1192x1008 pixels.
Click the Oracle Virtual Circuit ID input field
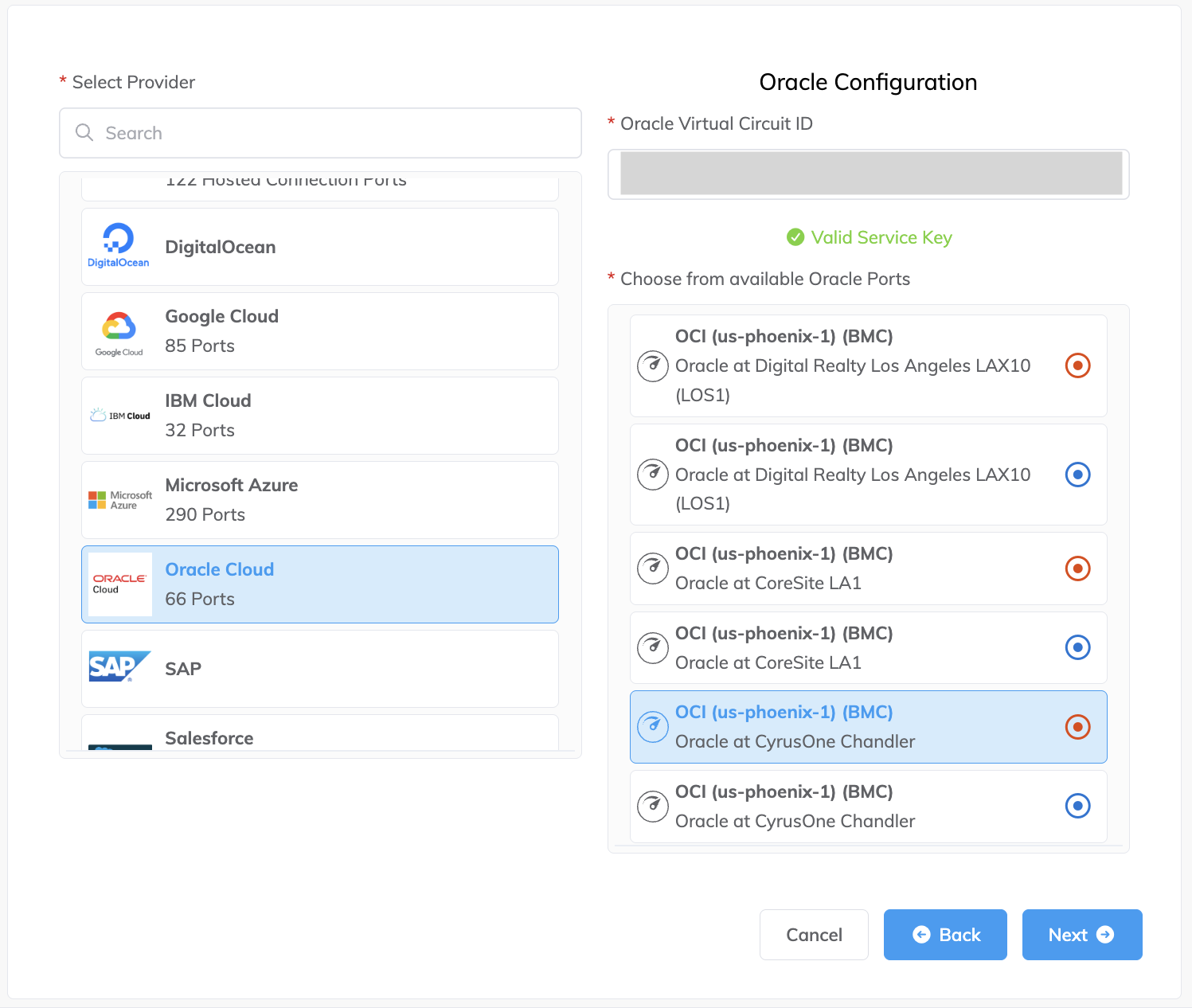868,174
